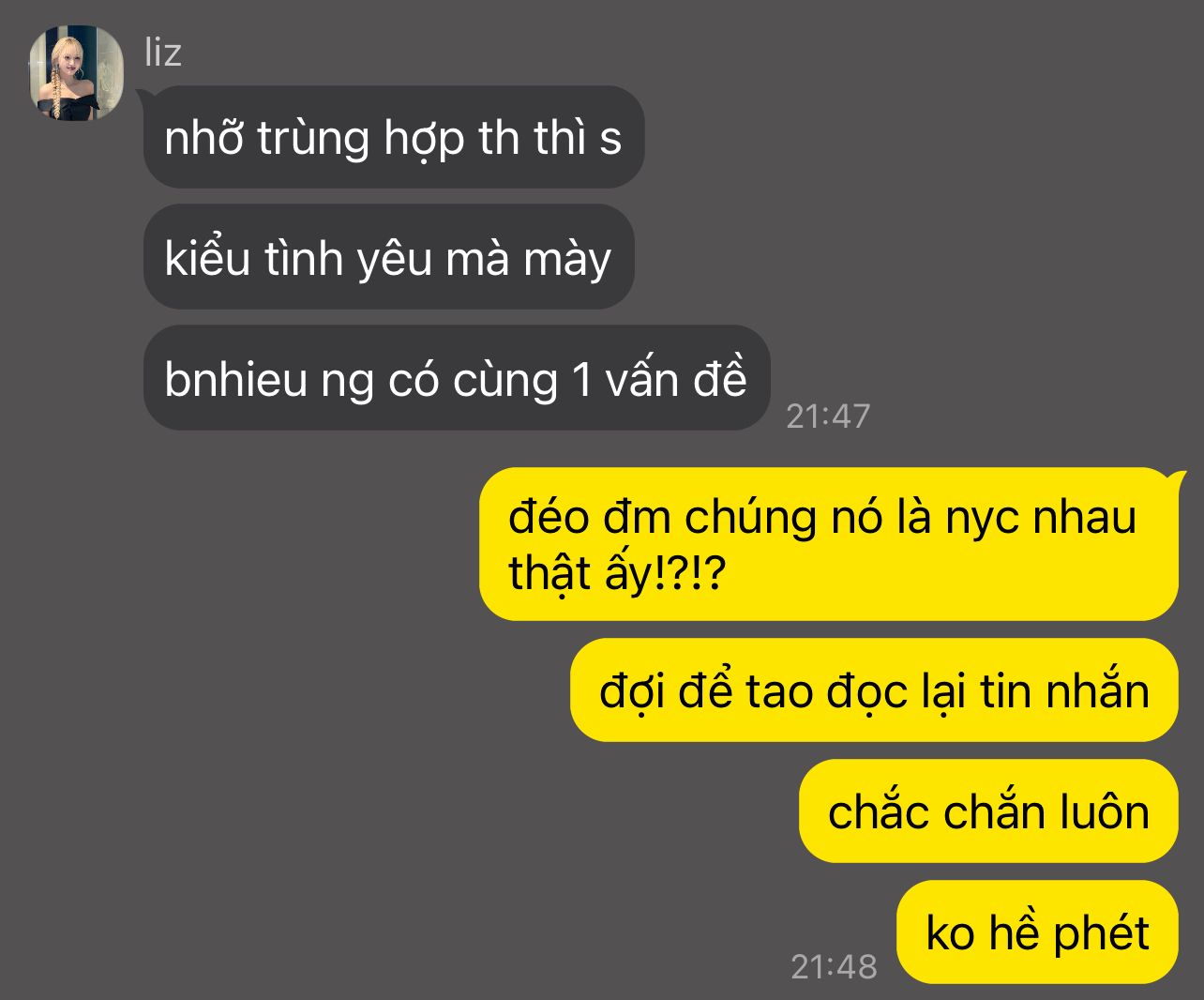
Task: Select the message 'nhỡ trùng hợp th thì s'
Action: coord(394,137)
